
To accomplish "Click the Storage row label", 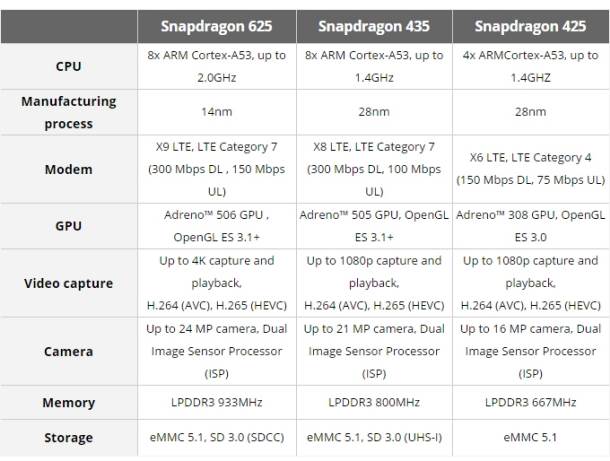I will [68, 438].
